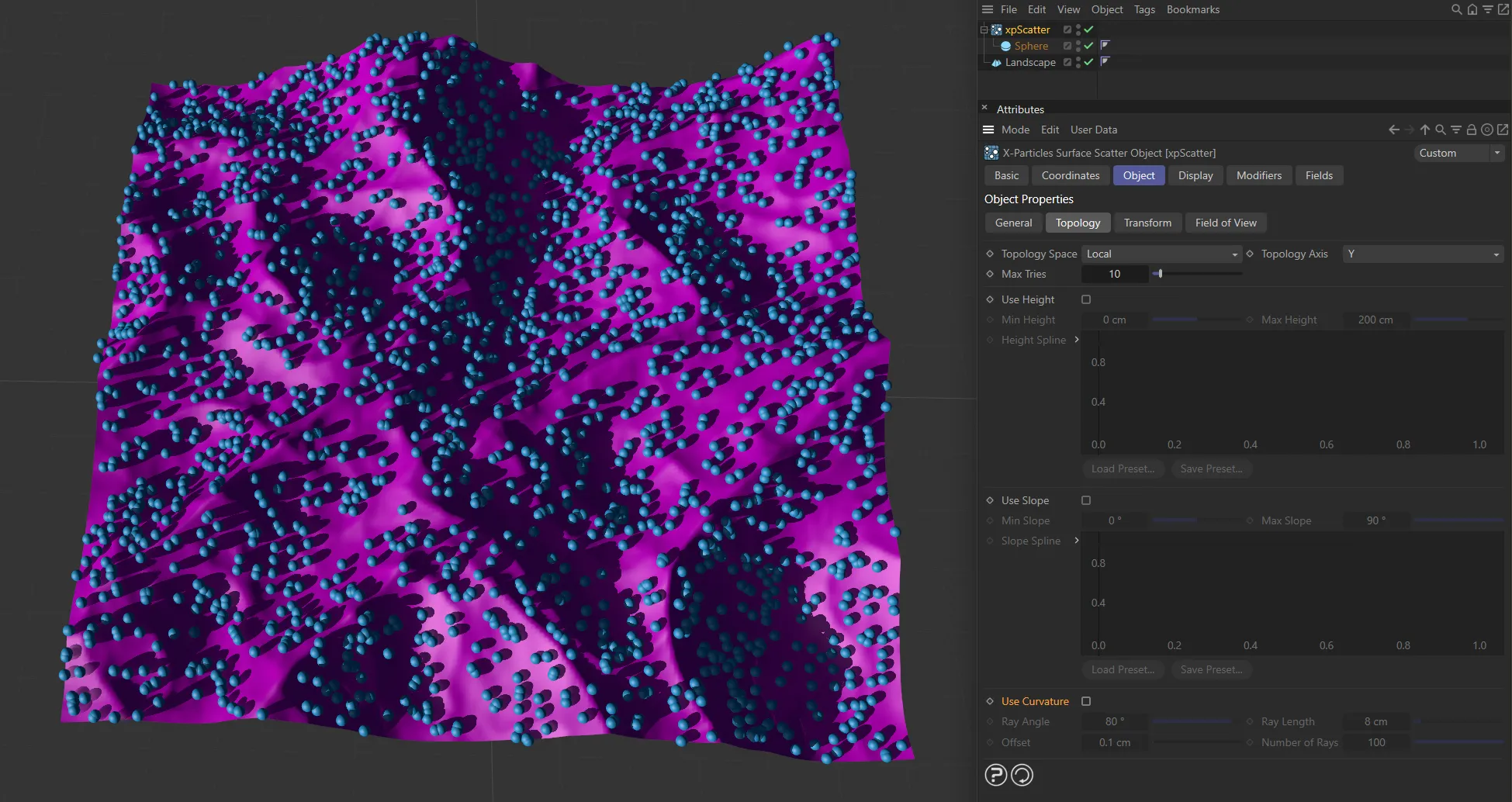Open the Object Manager search icon
The width and height of the screenshot is (1512, 802).
pyautogui.click(x=1455, y=9)
